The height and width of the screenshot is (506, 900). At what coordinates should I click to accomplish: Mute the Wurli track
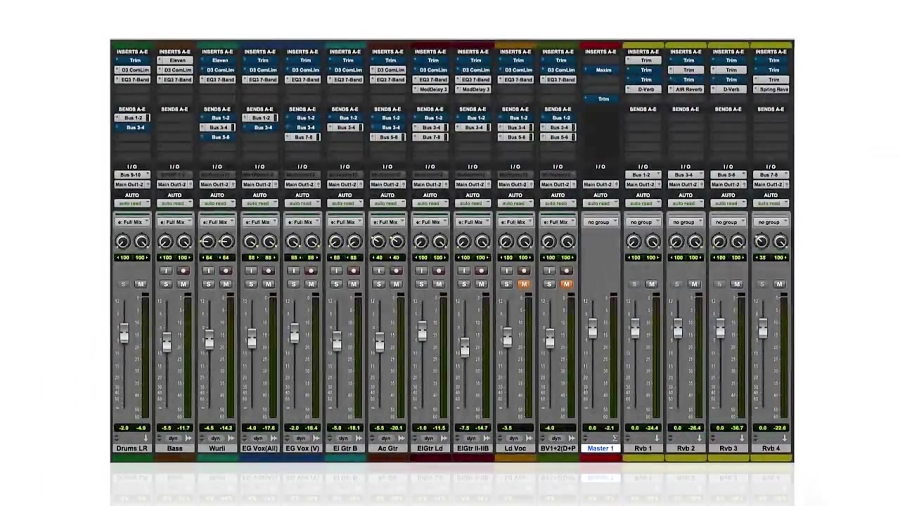coord(226,284)
